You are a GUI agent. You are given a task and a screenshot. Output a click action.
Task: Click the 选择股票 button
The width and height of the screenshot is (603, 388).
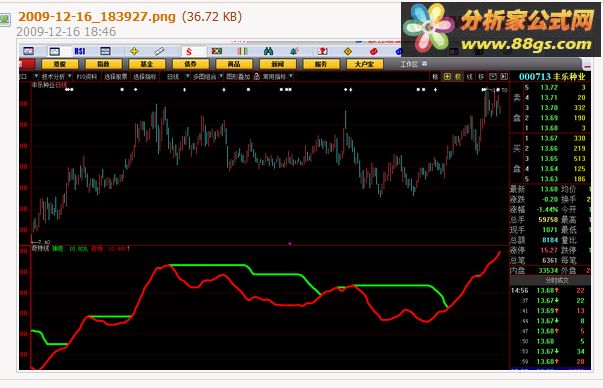(x=116, y=77)
